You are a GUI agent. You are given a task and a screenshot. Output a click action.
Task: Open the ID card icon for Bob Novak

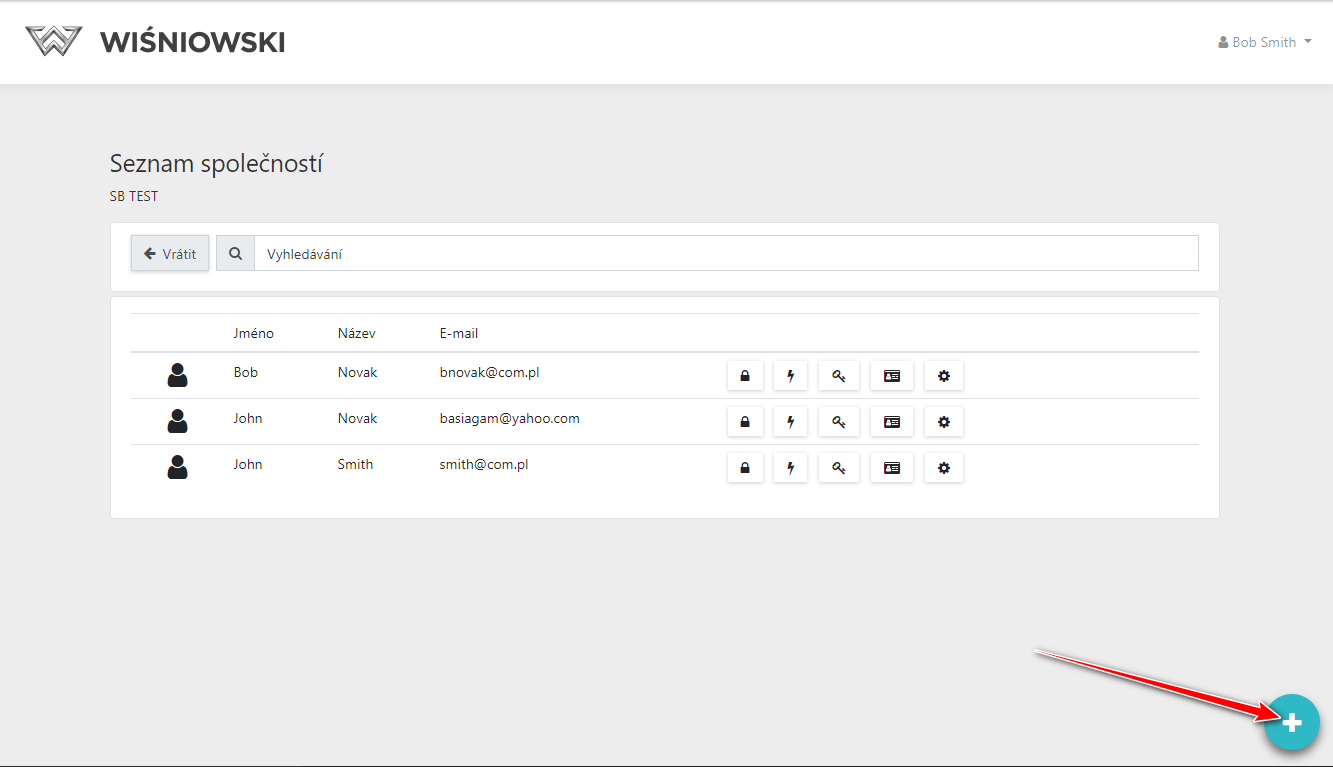click(x=891, y=376)
